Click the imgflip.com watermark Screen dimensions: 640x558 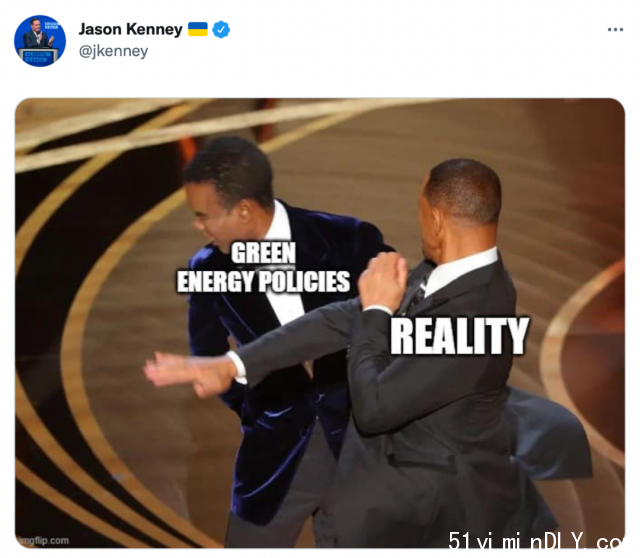tap(43, 540)
